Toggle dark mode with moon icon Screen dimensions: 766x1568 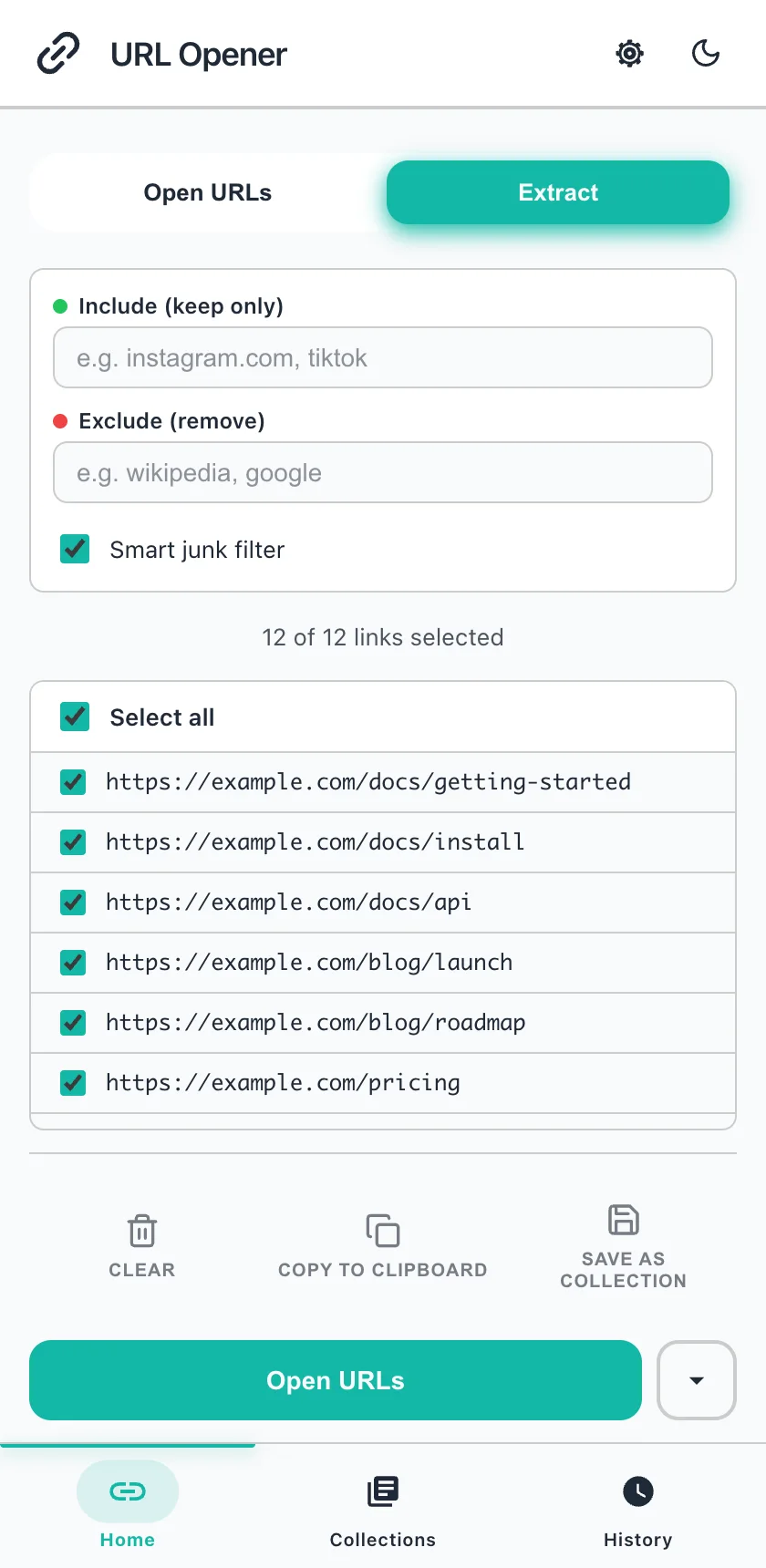pyautogui.click(x=706, y=54)
